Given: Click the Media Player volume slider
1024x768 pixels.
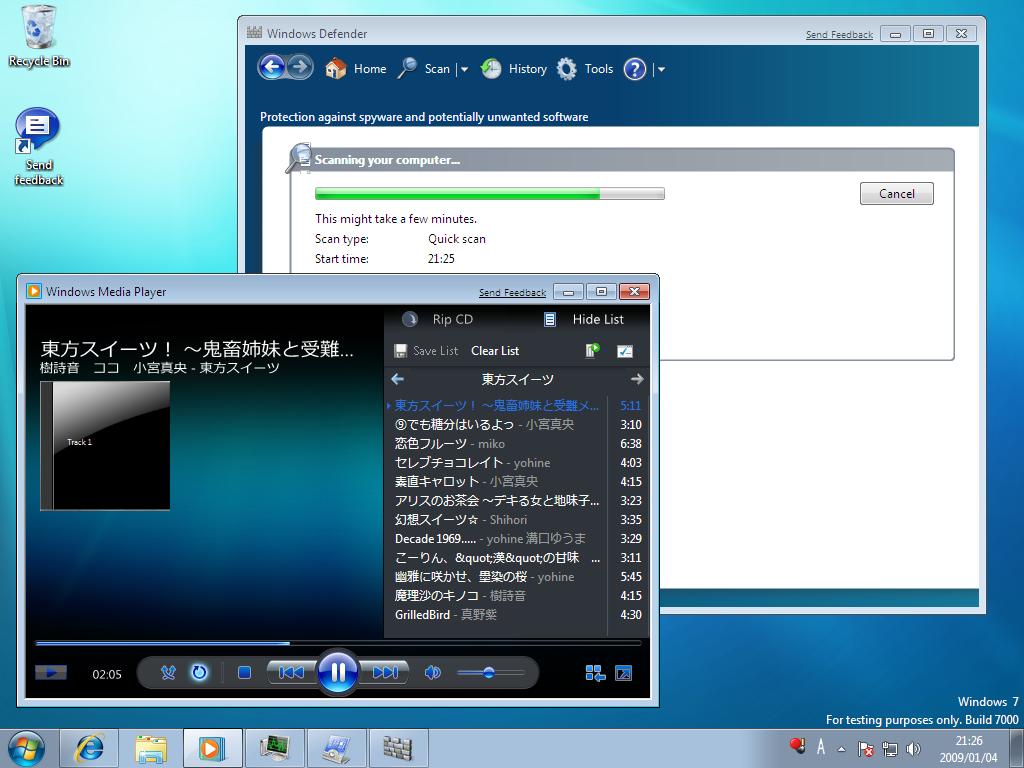Looking at the screenshot, I should coord(490,673).
